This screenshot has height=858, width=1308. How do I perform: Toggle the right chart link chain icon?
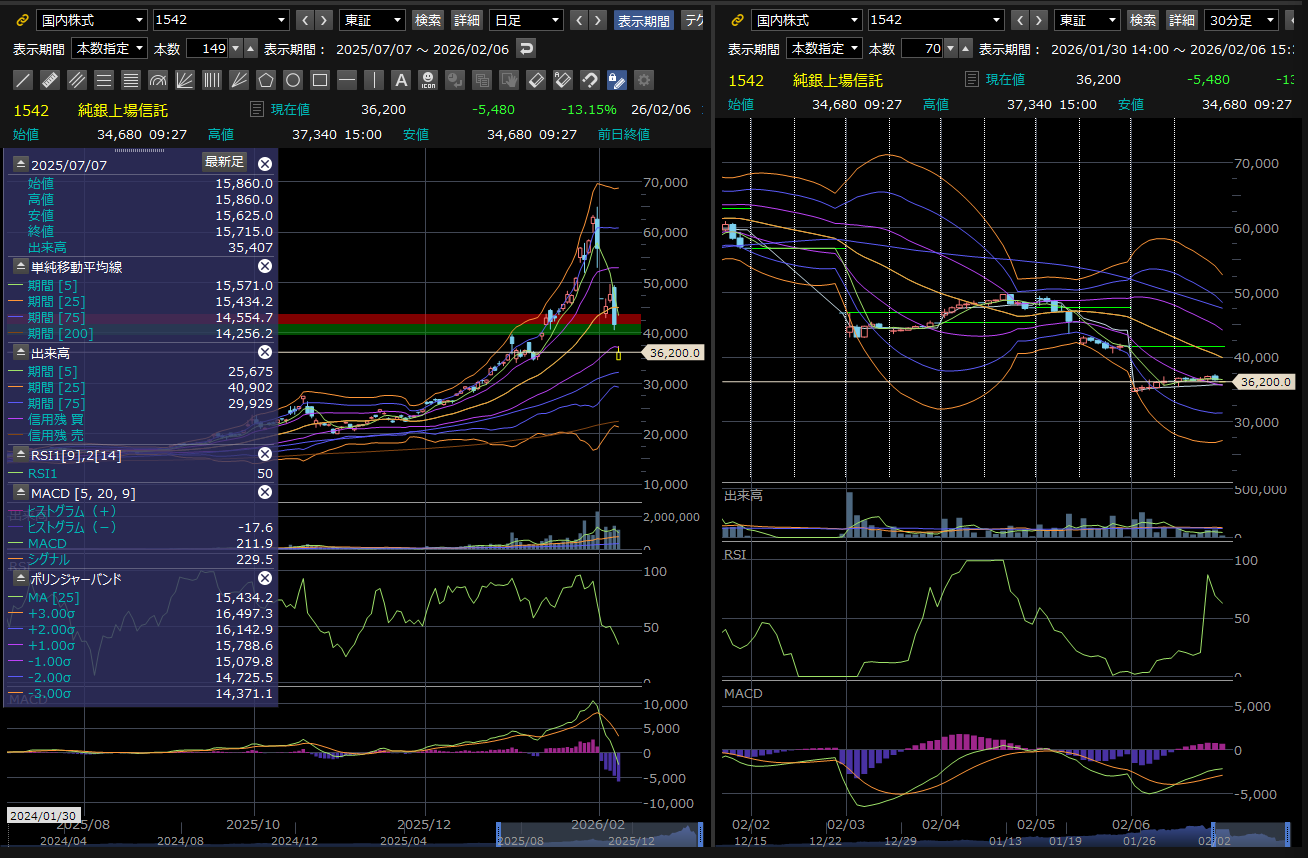(x=737, y=20)
